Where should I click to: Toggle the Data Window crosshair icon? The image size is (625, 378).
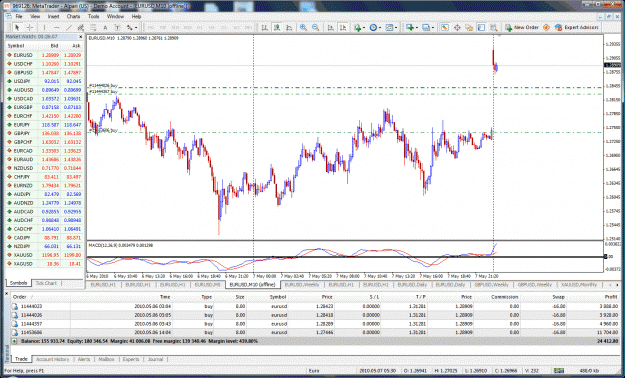pyautogui.click(x=457, y=28)
